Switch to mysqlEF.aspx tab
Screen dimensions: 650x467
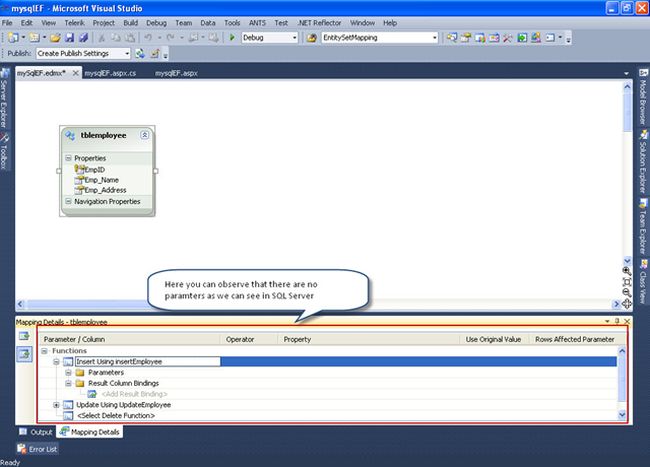click(176, 73)
